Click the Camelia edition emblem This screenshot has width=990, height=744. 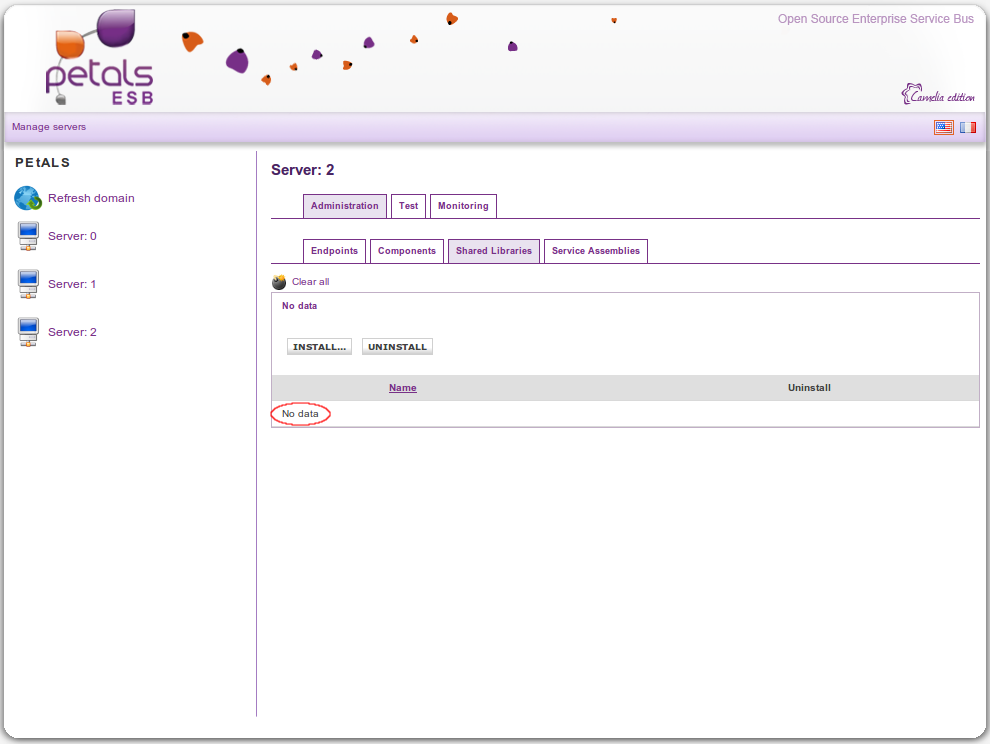(937, 95)
